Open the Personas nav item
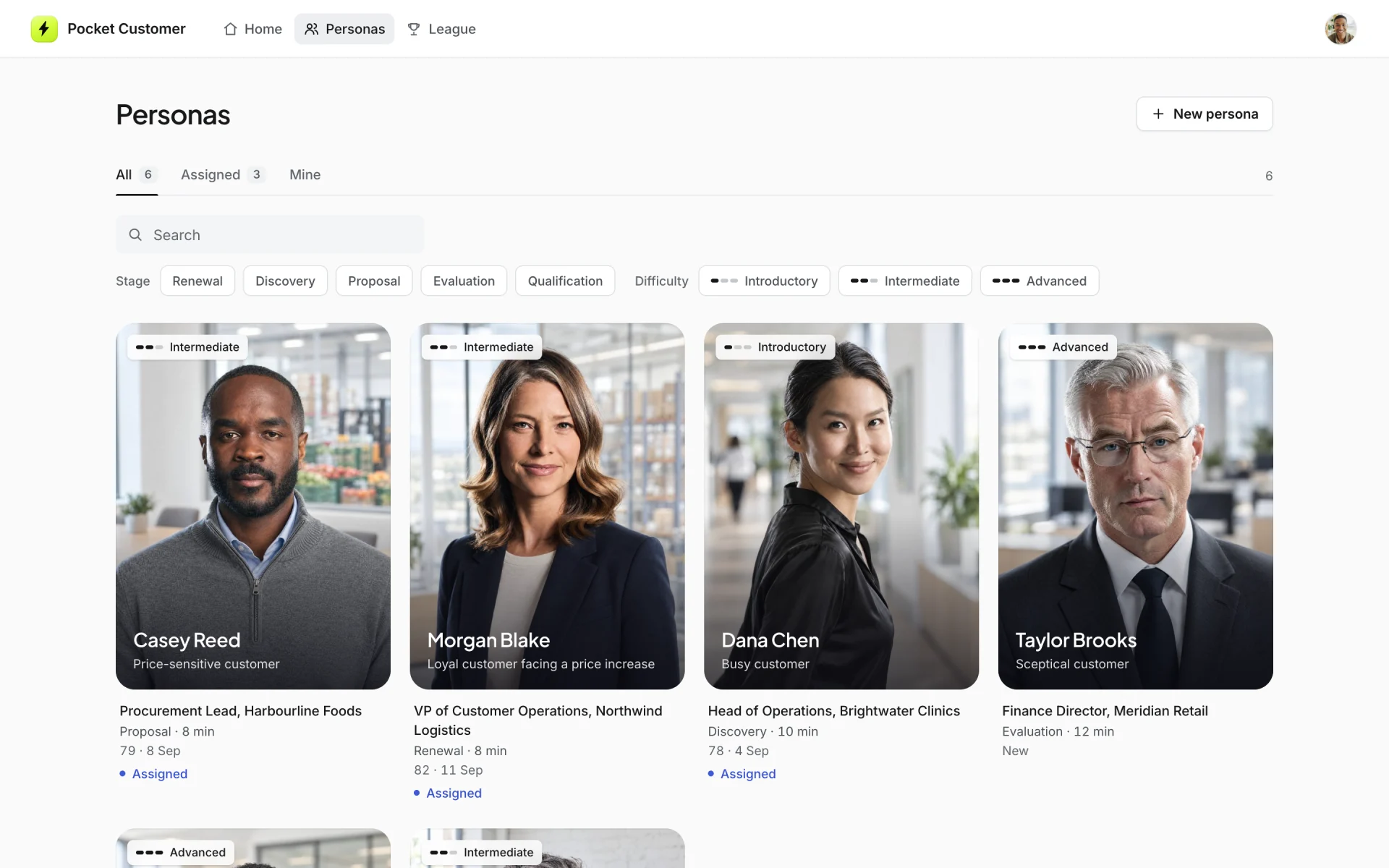 click(x=344, y=29)
